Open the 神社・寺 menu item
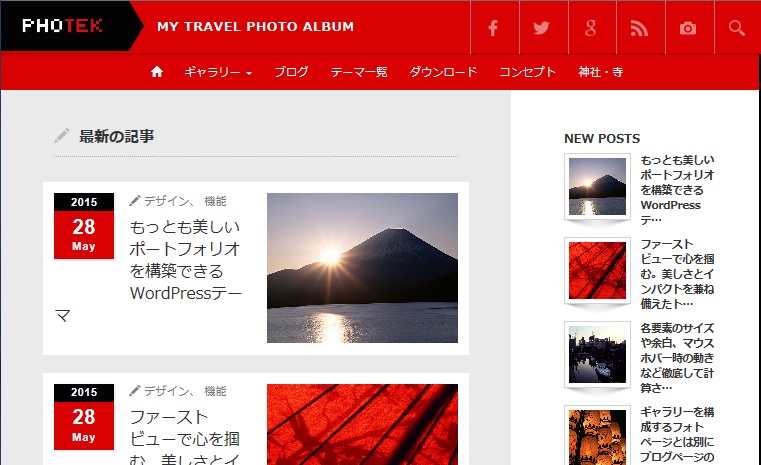This screenshot has width=761, height=465. (600, 72)
